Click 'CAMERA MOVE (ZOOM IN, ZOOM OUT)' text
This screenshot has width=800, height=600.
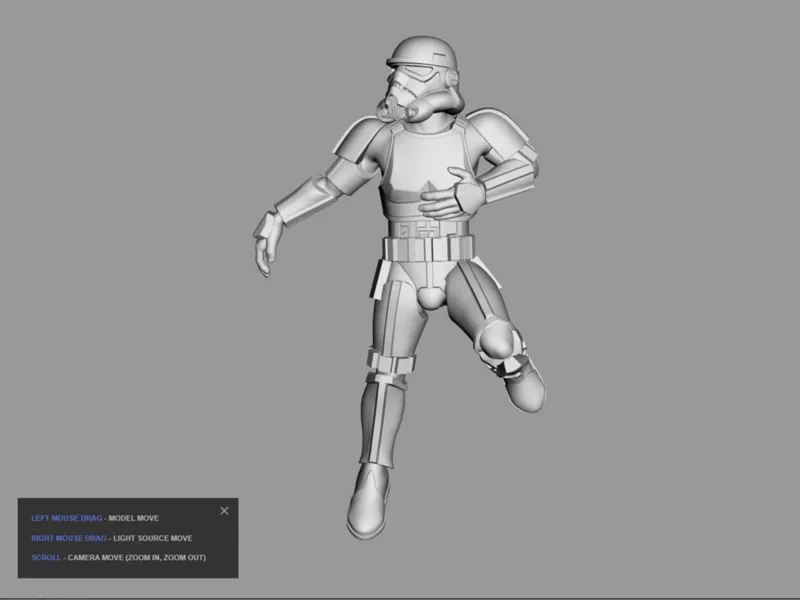tap(137, 558)
